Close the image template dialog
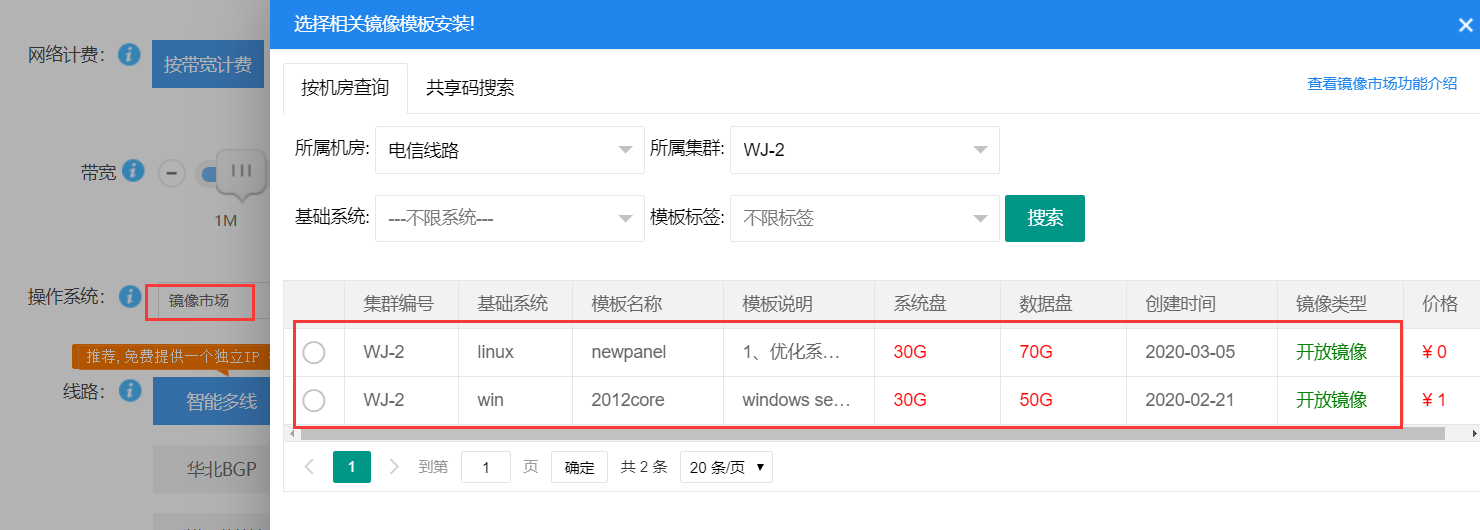This screenshot has height=530, width=1480. click(1465, 25)
